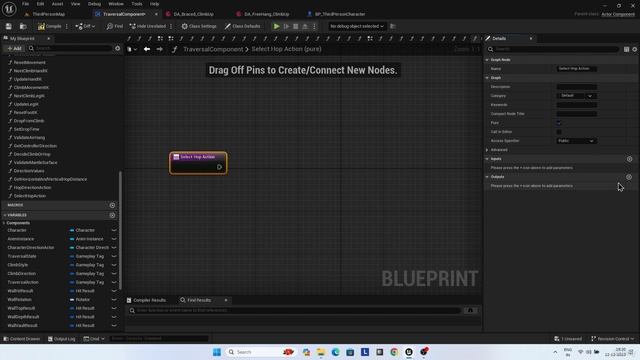Click the Browse to asset icon

(x=23, y=26)
